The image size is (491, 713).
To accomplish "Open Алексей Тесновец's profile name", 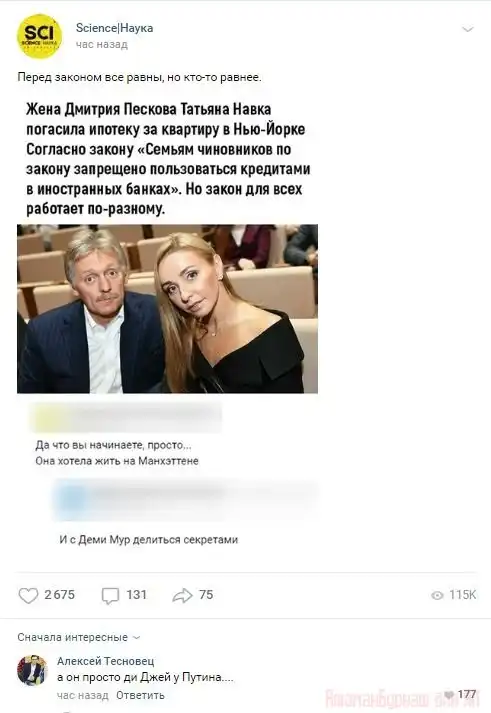I will (x=105, y=661).
